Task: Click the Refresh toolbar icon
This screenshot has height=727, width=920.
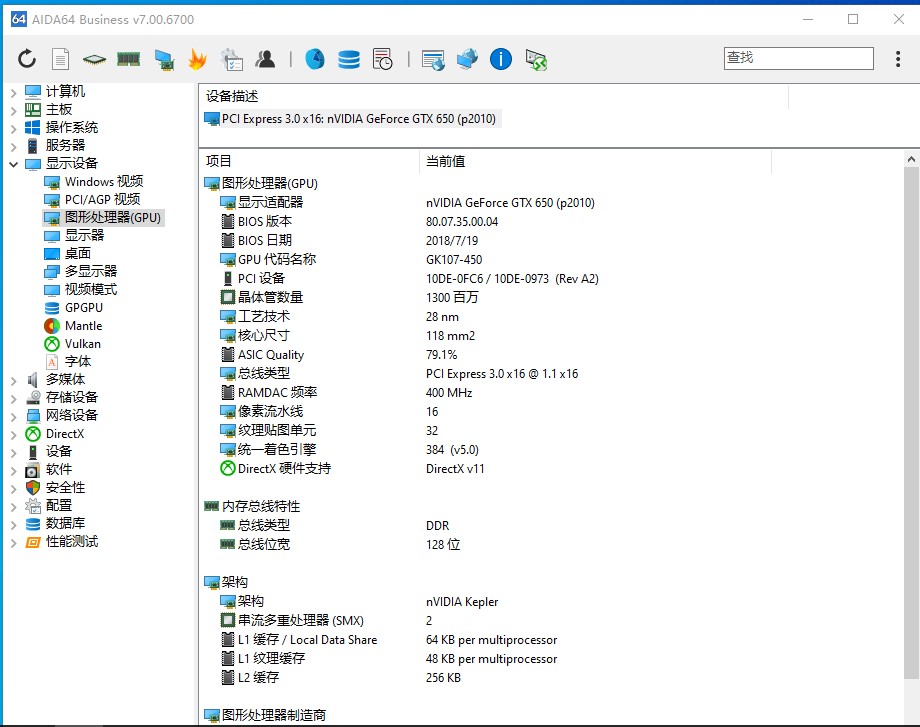Action: [27, 59]
